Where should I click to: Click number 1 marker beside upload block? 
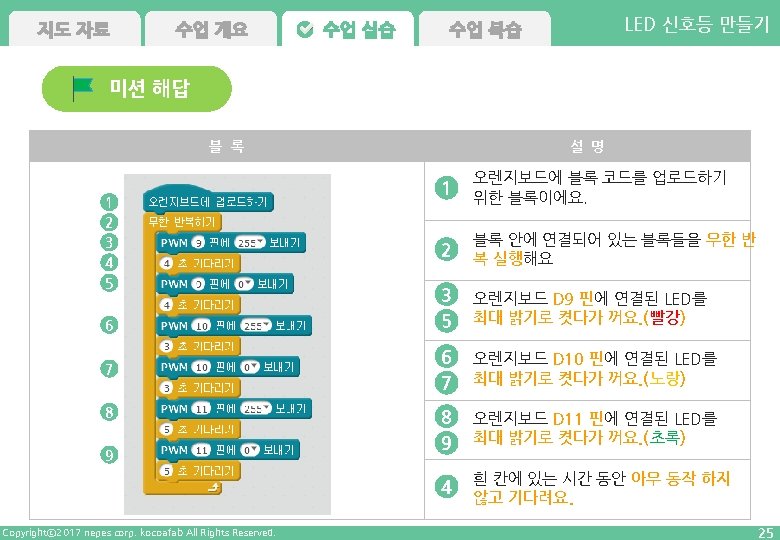coord(110,201)
